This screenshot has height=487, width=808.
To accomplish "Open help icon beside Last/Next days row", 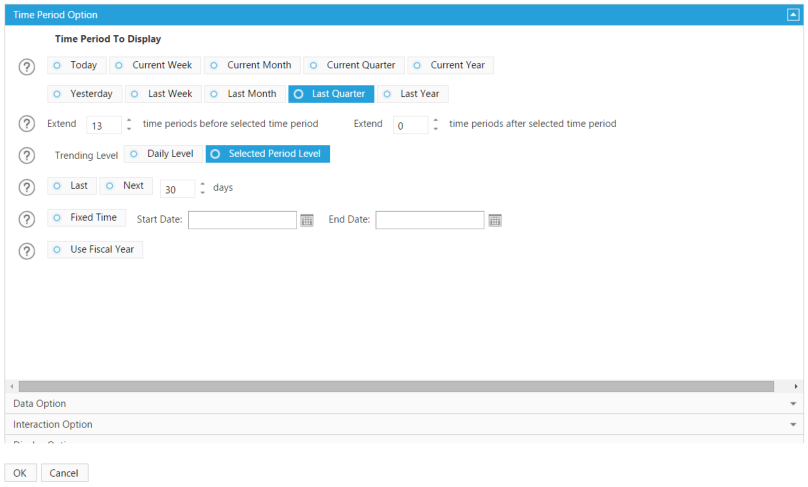I will (x=27, y=187).
